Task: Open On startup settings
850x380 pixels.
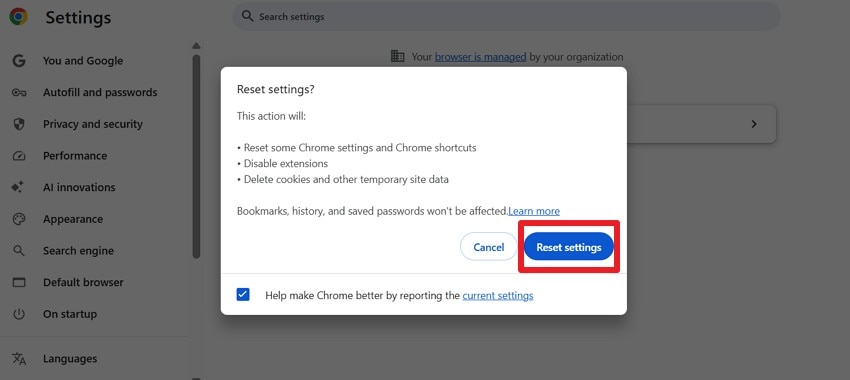Action: click(x=70, y=314)
